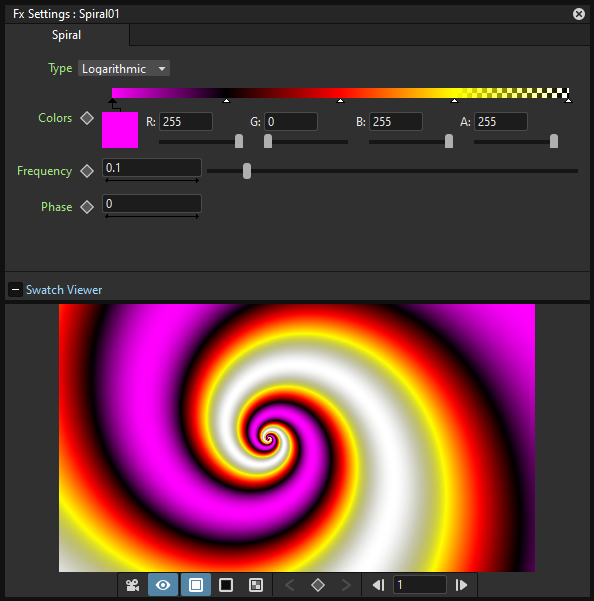Select the second gradient stop marker

[x=226, y=101]
